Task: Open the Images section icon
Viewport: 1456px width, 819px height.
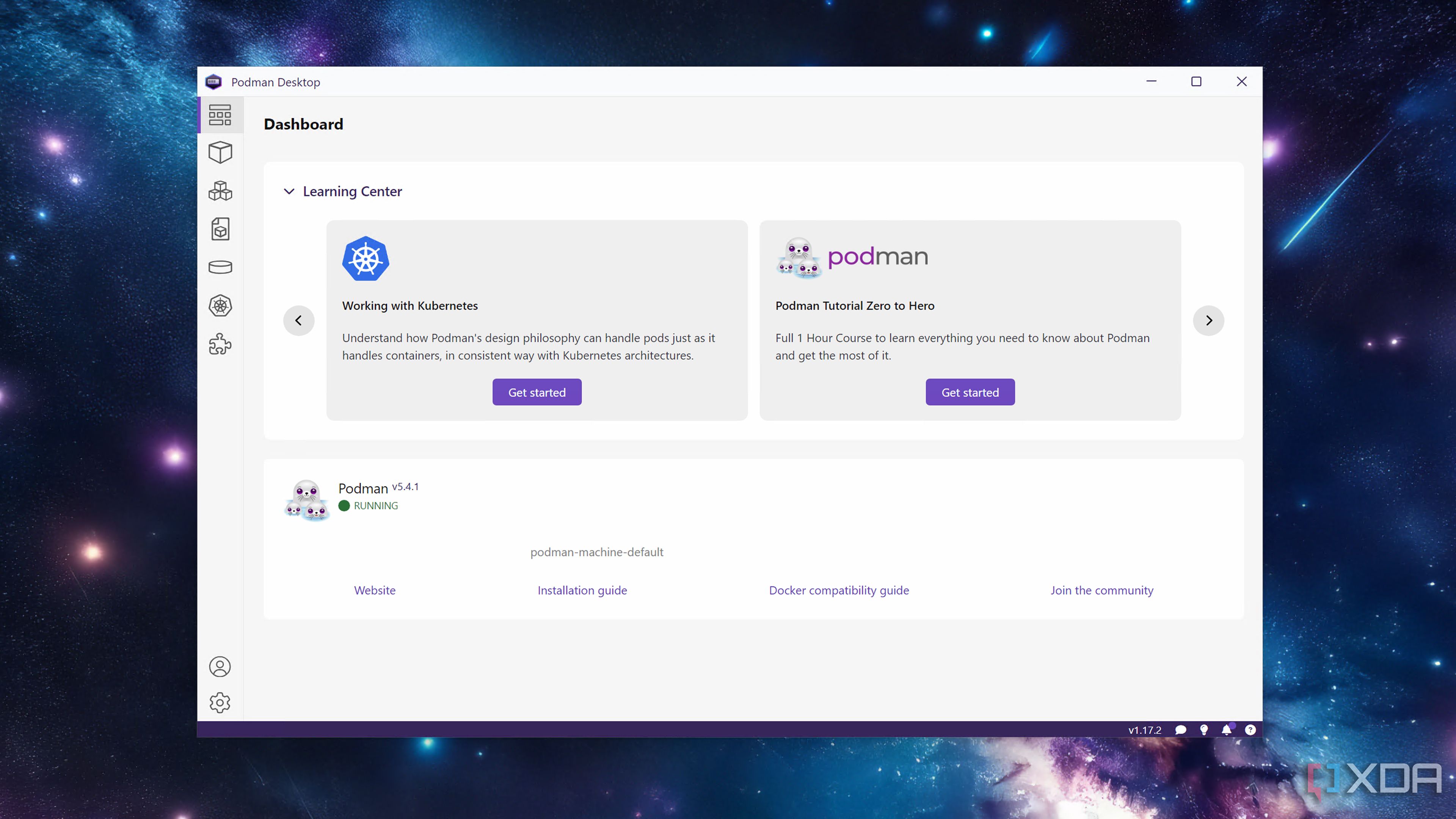Action: 220,229
